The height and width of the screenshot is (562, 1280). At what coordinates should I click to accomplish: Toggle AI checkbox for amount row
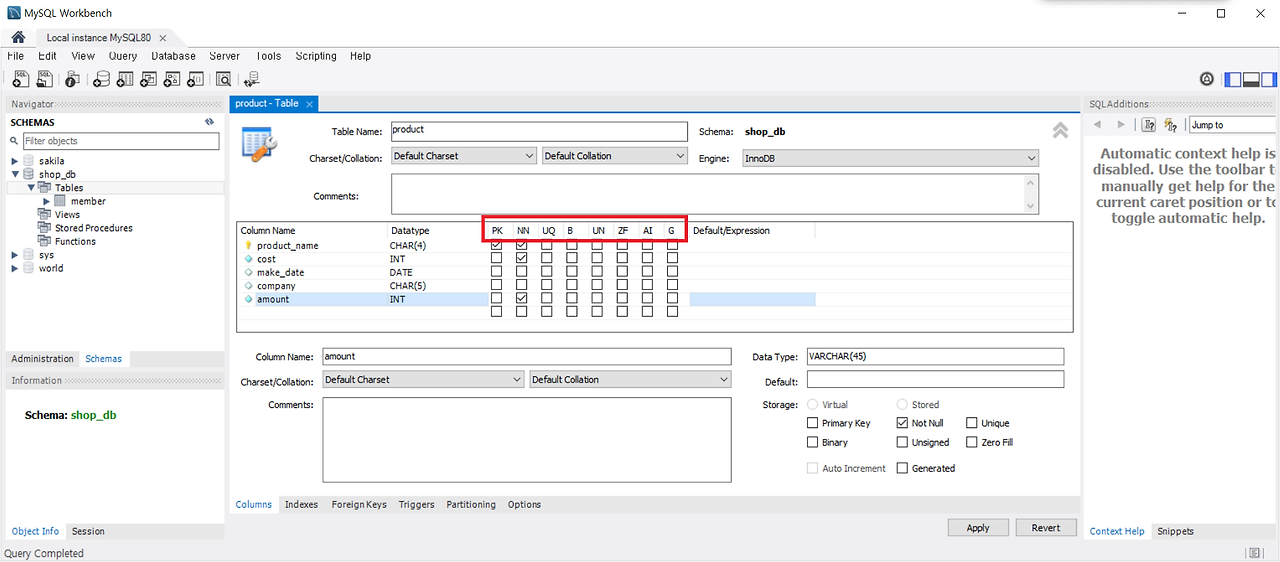pos(647,299)
